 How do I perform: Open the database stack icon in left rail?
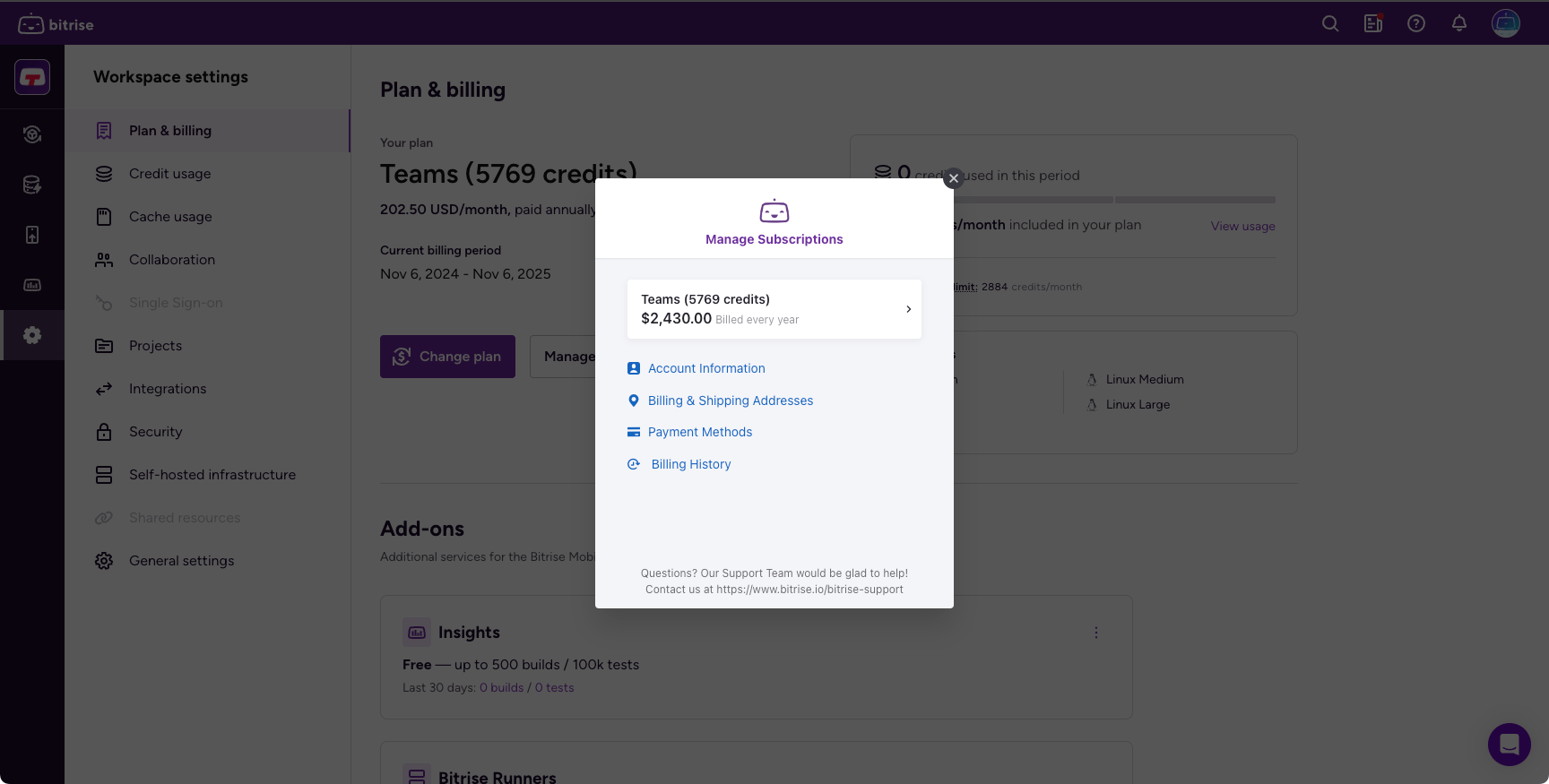(32, 185)
